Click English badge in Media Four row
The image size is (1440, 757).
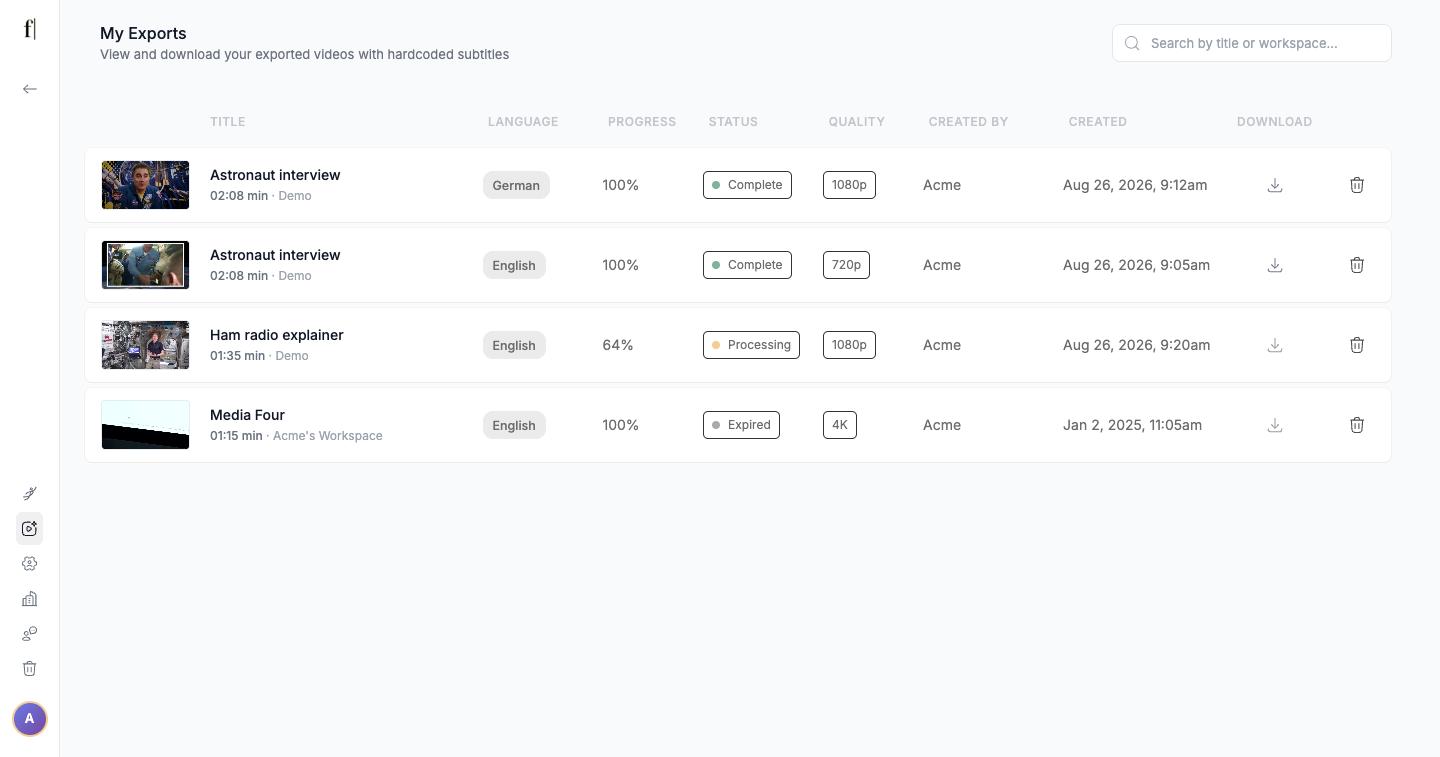[514, 425]
